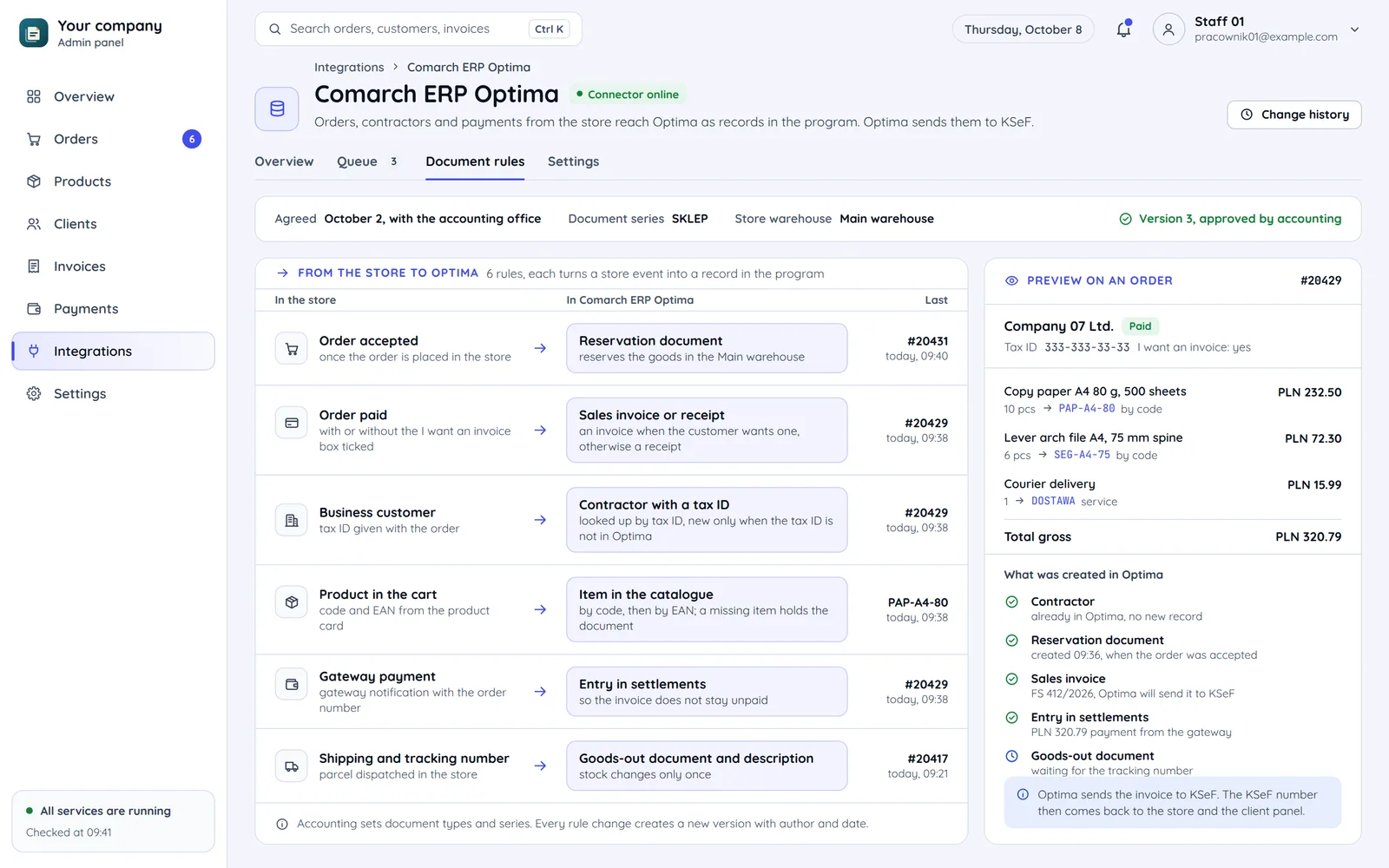Click the Business customer building icon
This screenshot has height=868, width=1389.
point(292,521)
